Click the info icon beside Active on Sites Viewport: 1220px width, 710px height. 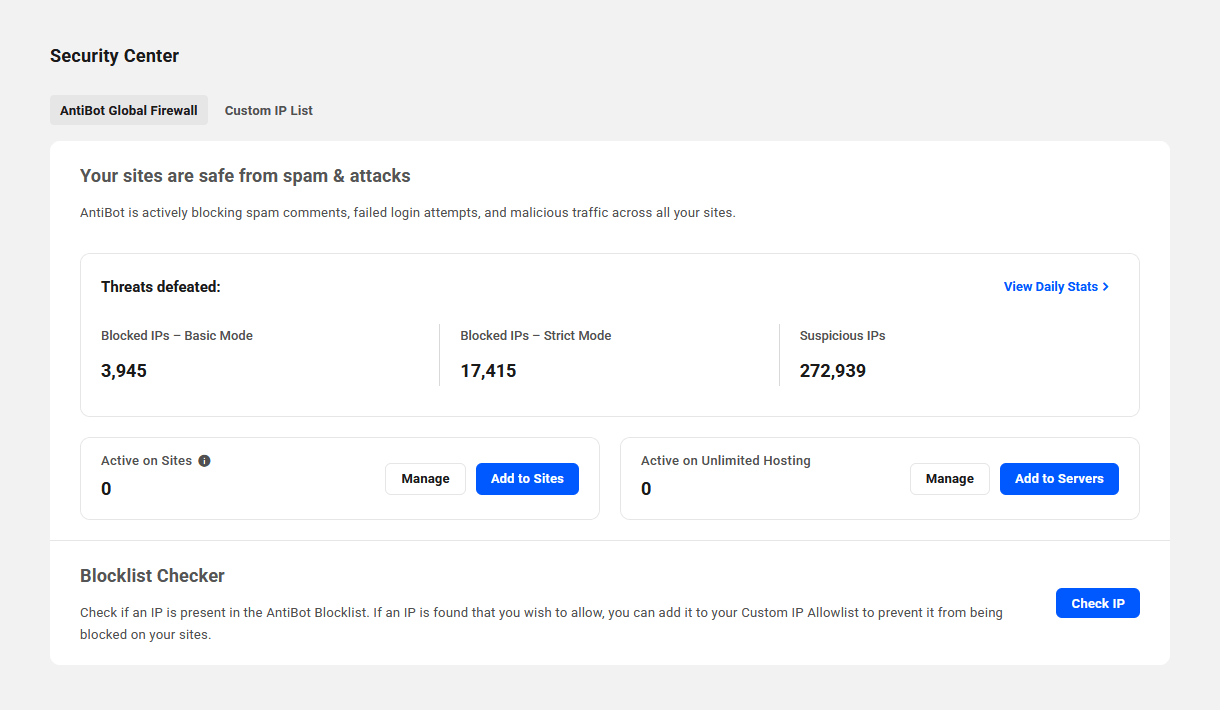(204, 461)
